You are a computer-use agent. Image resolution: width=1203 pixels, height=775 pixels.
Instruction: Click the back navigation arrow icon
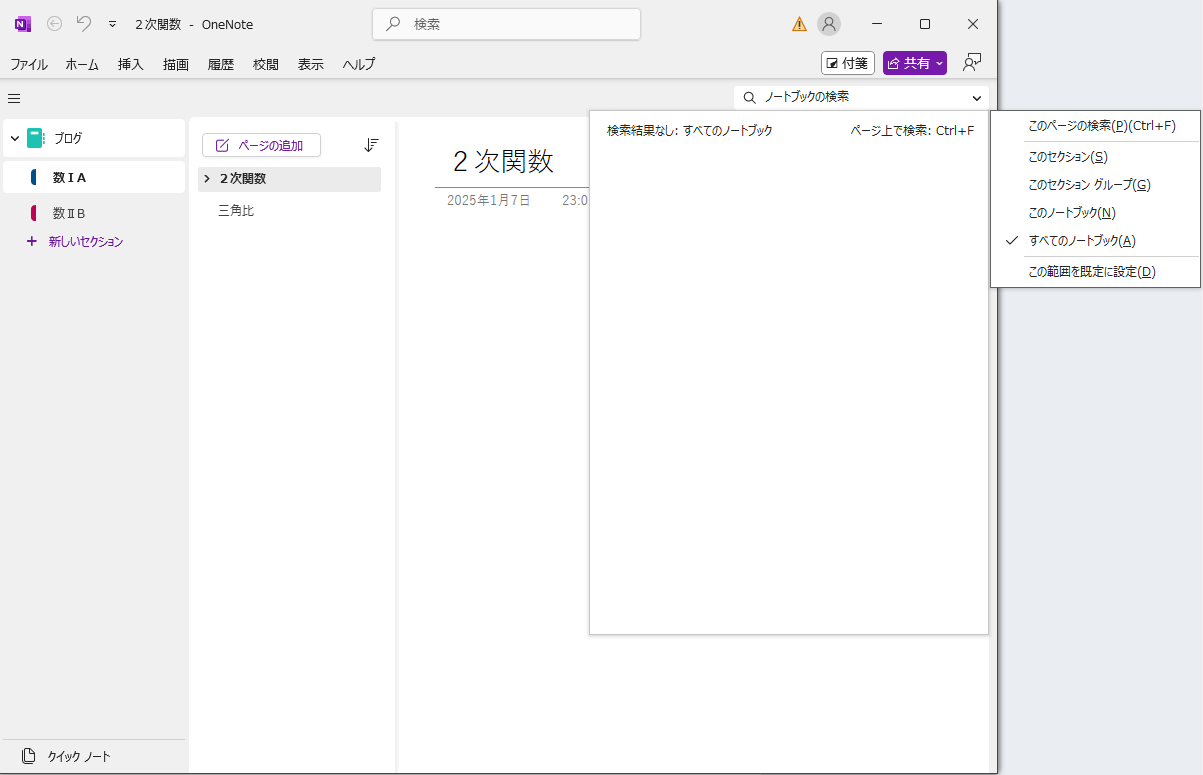(x=54, y=24)
